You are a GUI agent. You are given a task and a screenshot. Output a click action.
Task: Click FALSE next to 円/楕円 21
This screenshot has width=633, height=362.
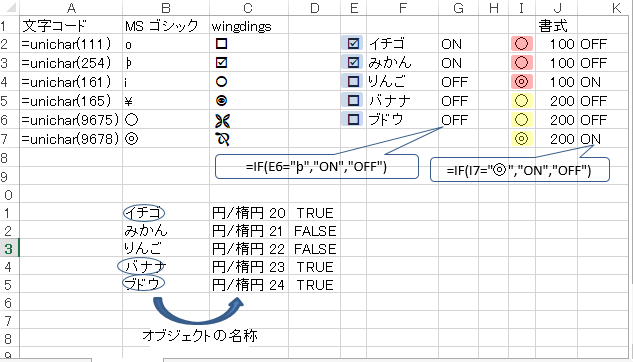coord(315,231)
